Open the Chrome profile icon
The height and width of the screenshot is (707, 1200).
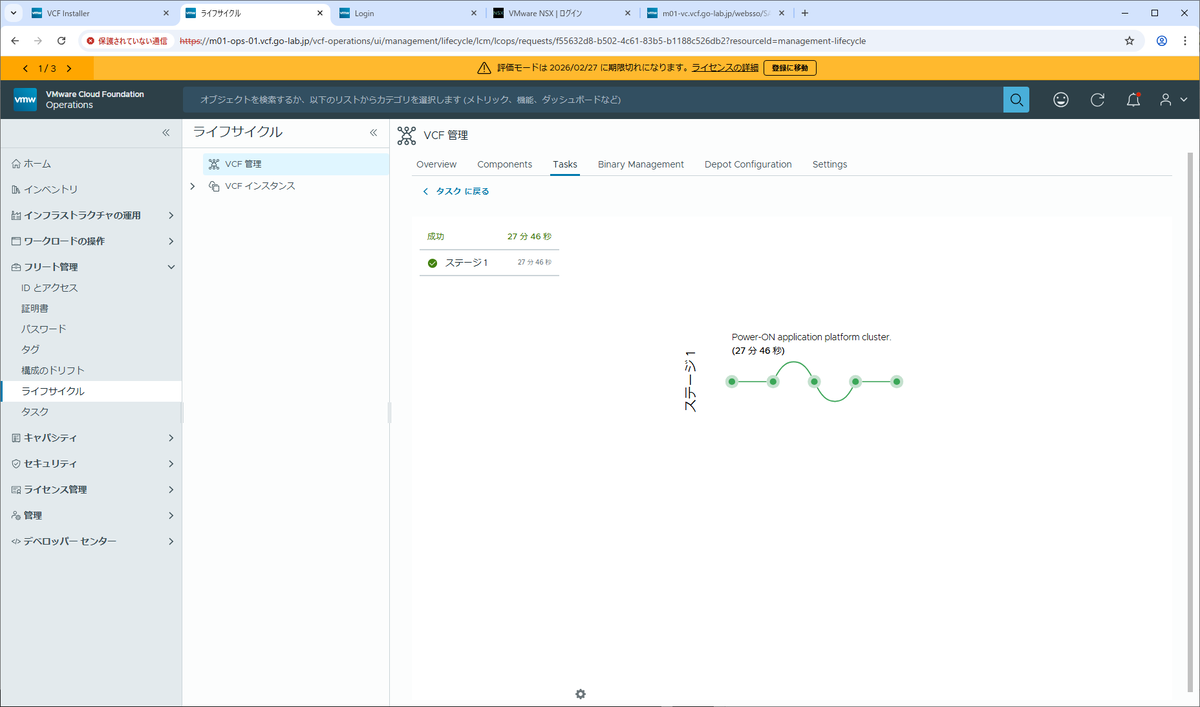1162,41
